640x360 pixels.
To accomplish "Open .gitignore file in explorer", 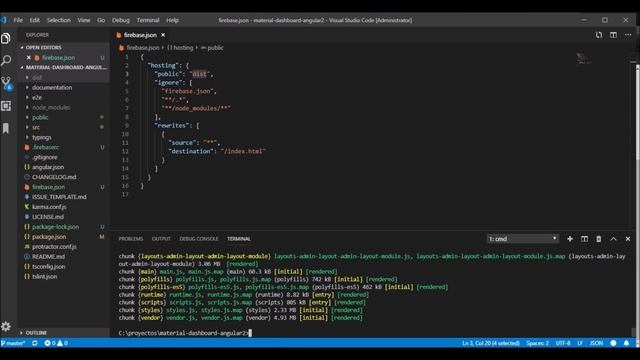I will click(44, 157).
